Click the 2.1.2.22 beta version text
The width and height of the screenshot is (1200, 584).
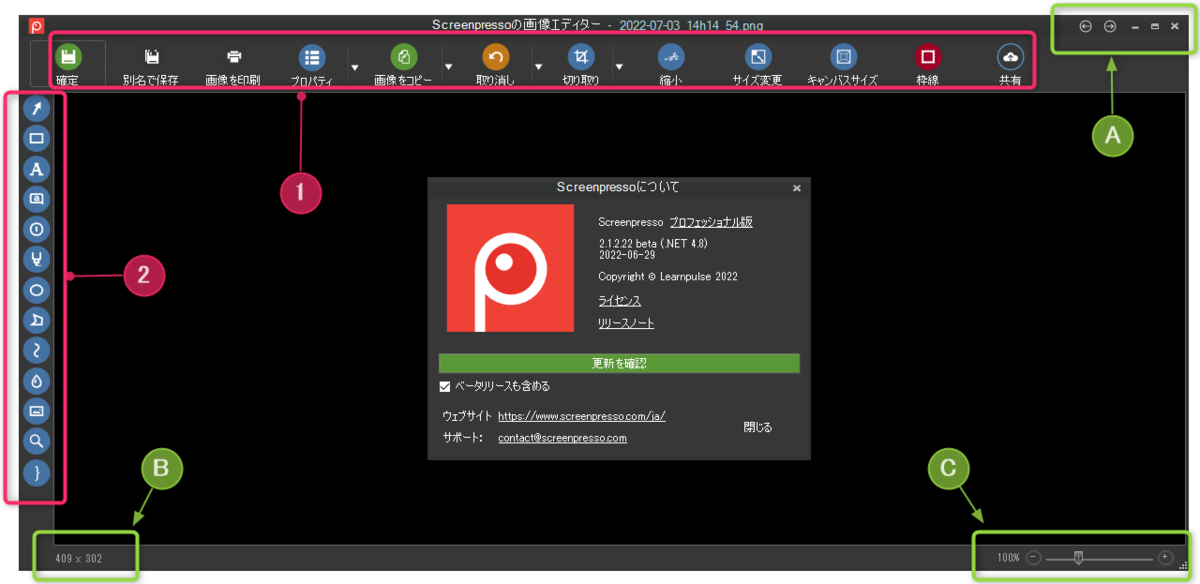(653, 243)
